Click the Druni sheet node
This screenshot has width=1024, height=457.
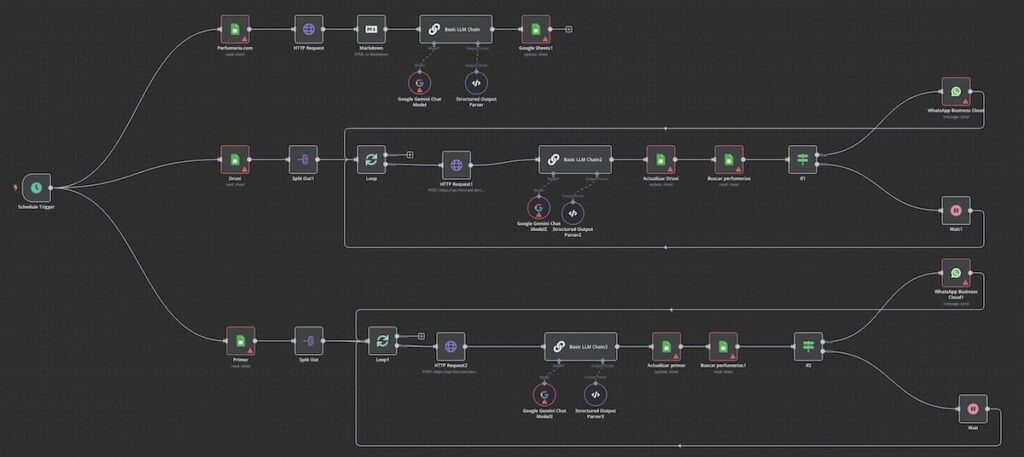tap(234, 159)
